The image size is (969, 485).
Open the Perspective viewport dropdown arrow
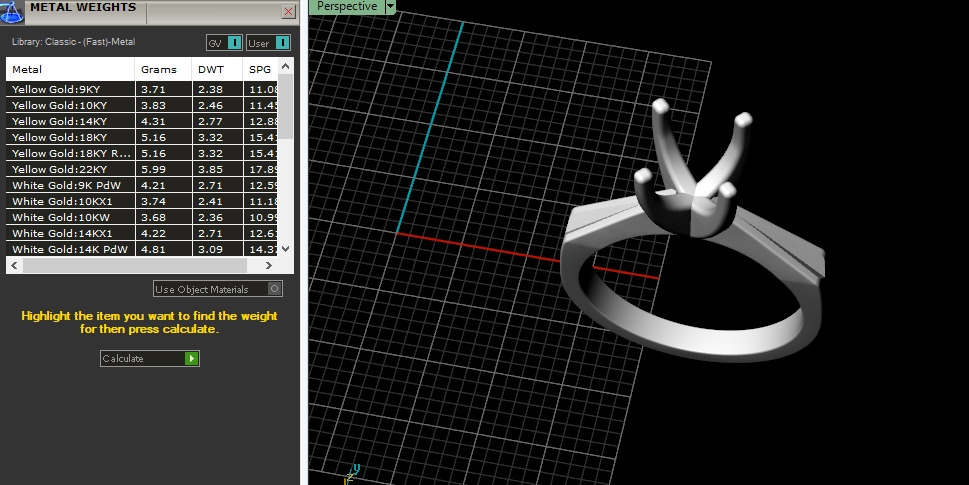390,6
